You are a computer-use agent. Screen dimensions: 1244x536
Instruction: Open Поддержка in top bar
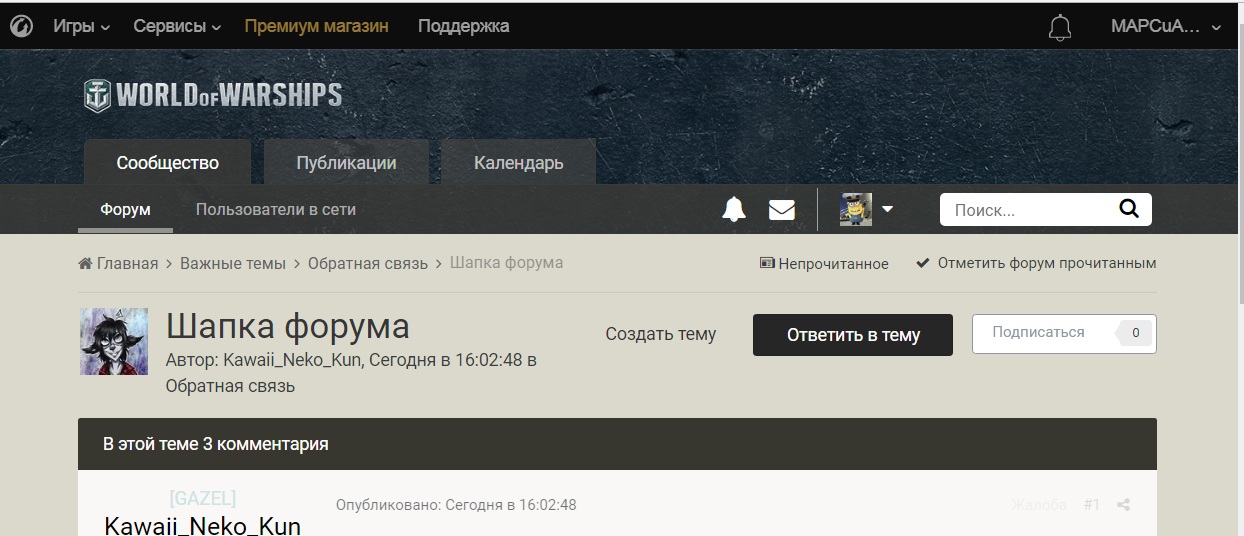pos(463,26)
